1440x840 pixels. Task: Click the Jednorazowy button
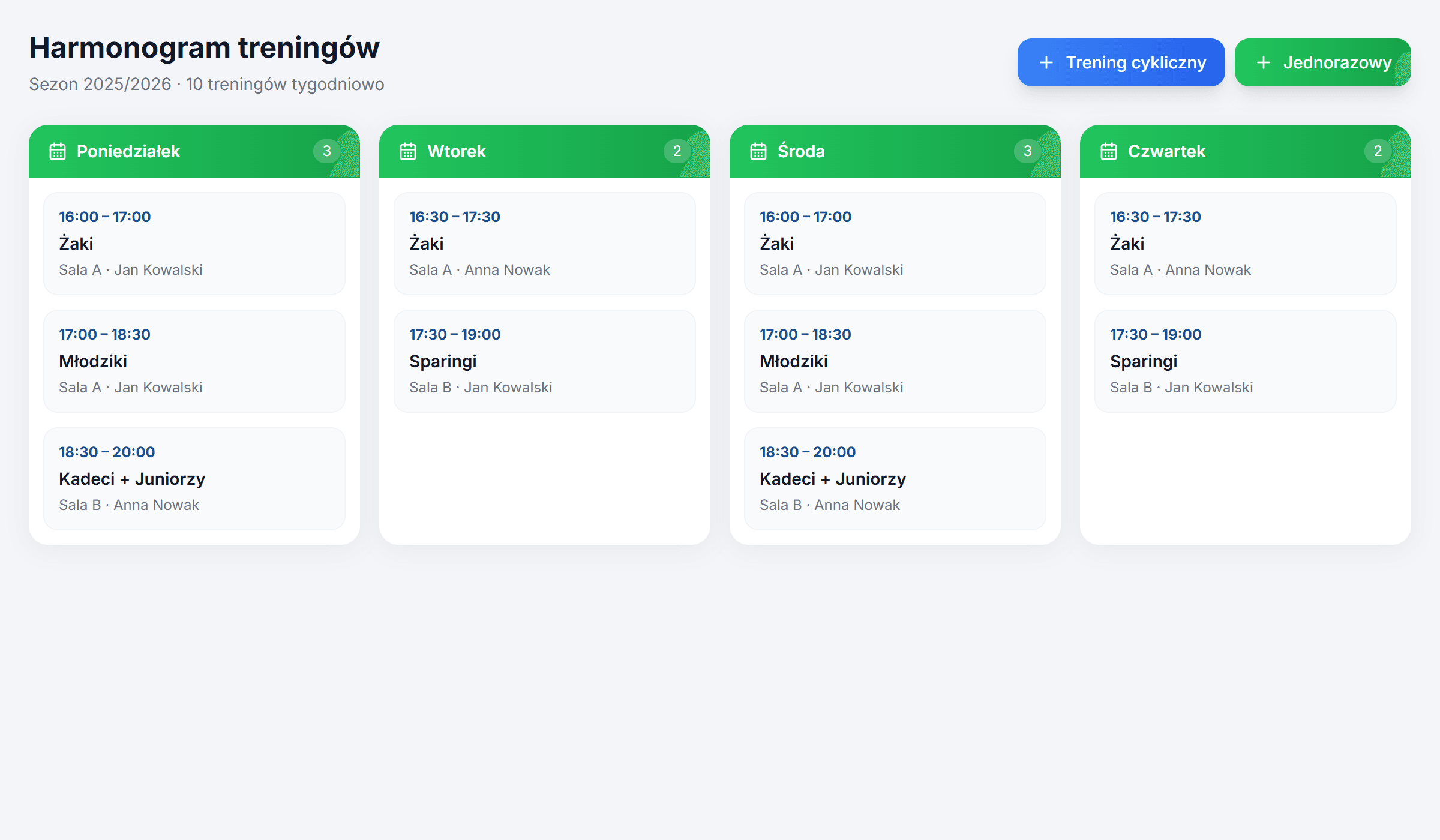coord(1322,62)
